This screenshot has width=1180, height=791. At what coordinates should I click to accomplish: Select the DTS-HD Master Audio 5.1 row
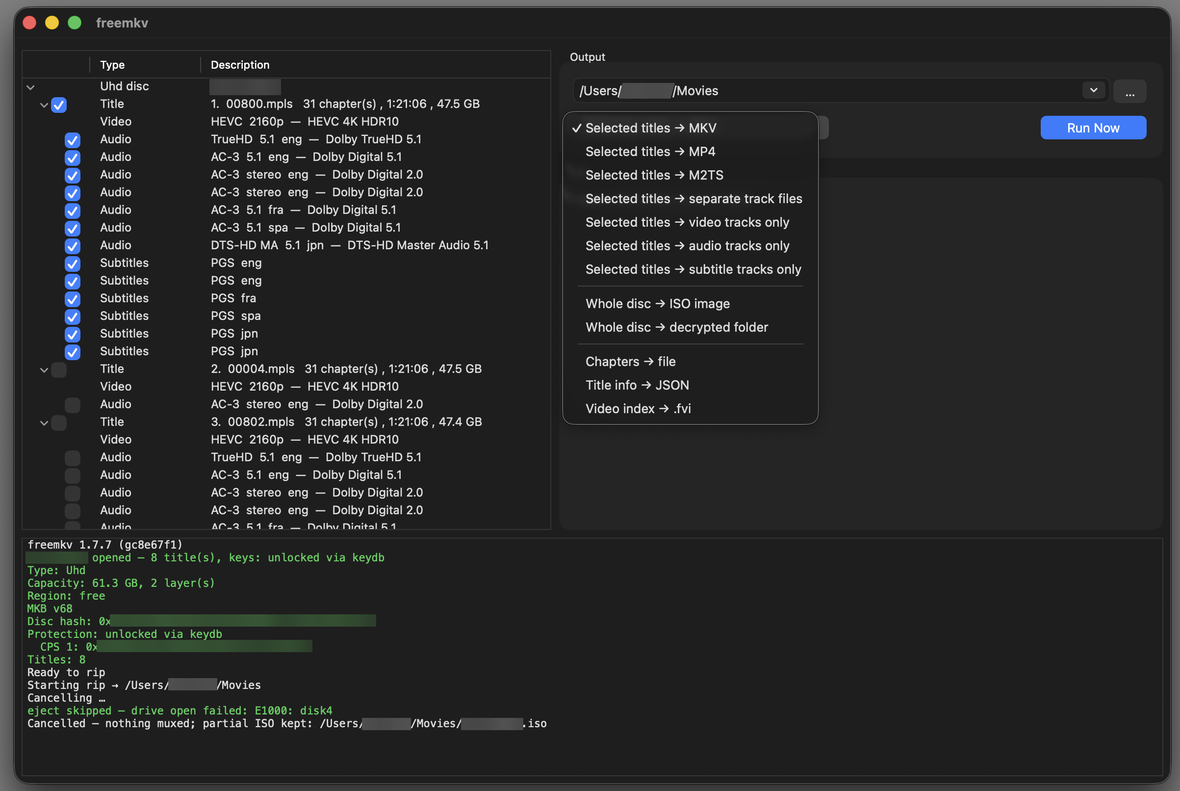point(286,245)
